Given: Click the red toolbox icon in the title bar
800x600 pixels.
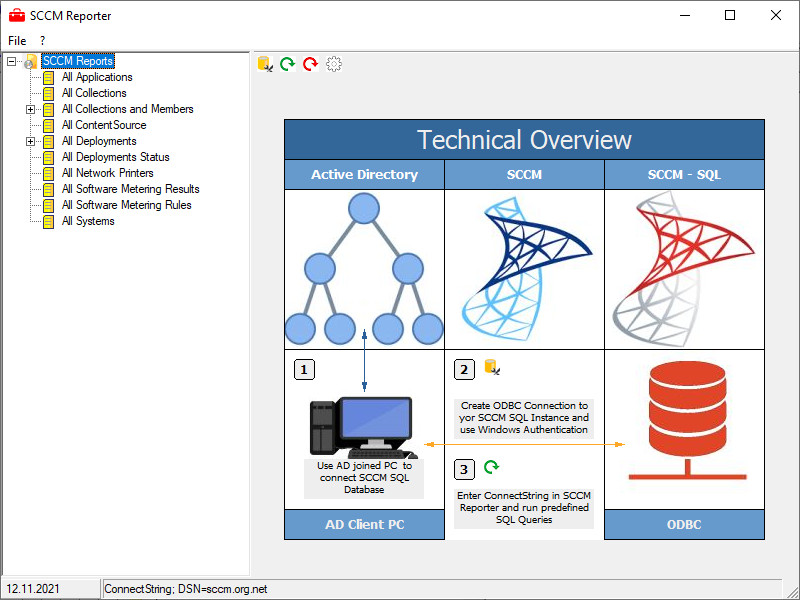Looking at the screenshot, I should (x=17, y=16).
